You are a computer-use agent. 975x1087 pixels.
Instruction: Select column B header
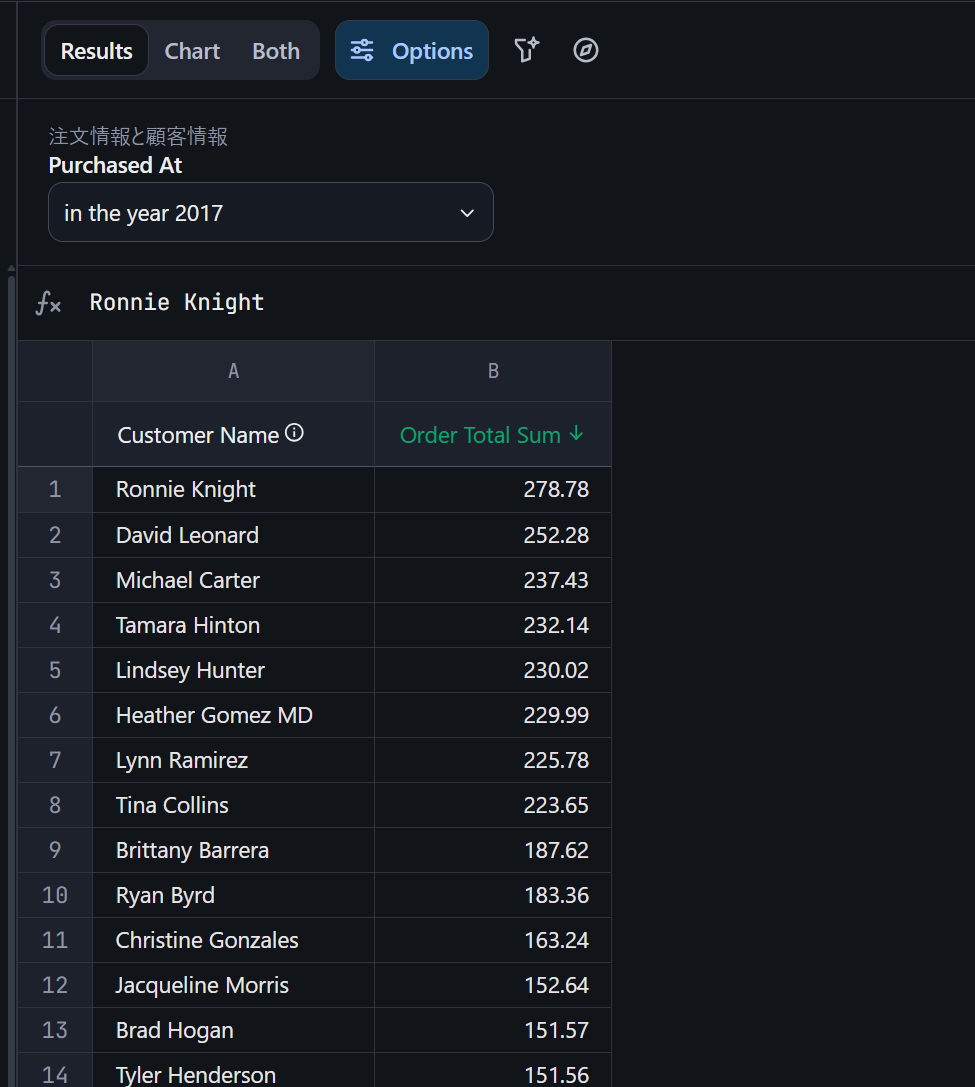tap(493, 371)
